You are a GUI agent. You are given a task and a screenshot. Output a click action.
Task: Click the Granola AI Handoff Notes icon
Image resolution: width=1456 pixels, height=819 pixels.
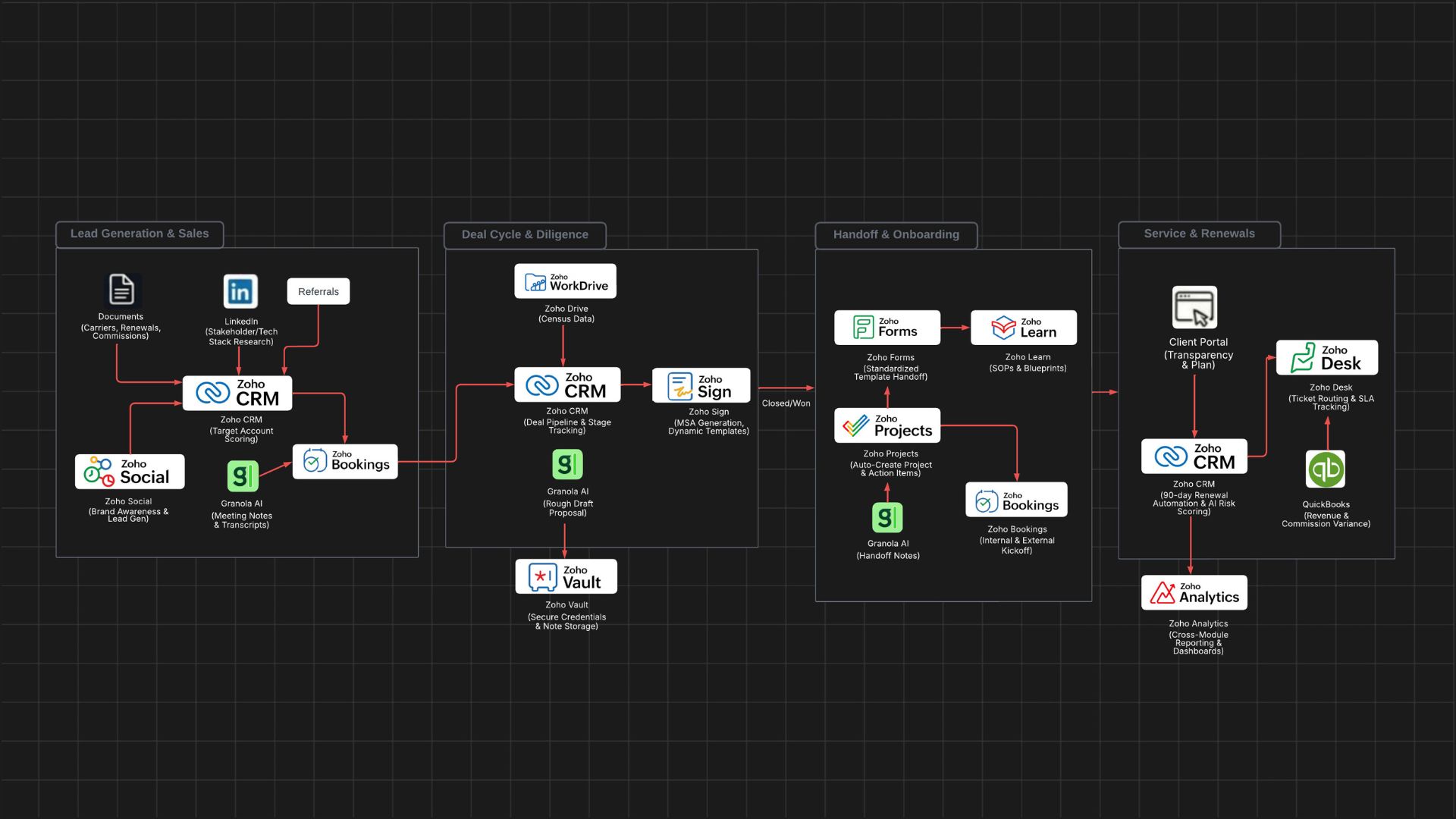click(x=887, y=518)
